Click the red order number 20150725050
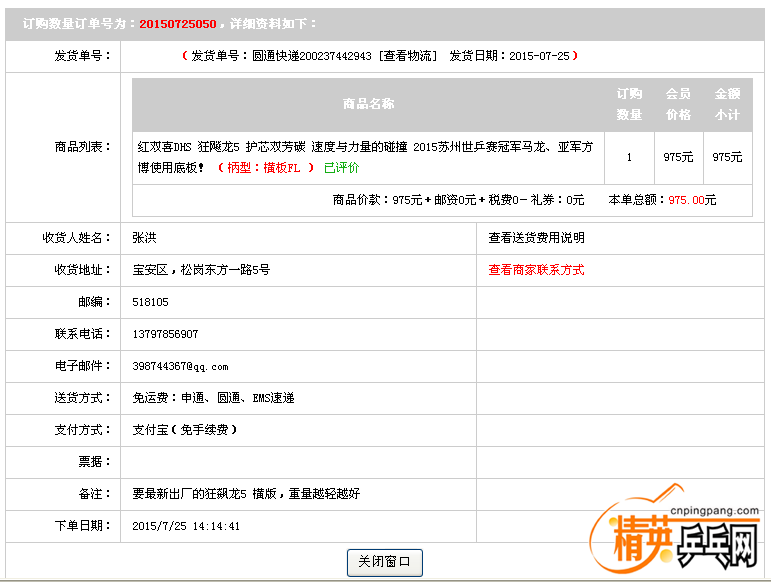The height and width of the screenshot is (582, 771). tap(177, 23)
